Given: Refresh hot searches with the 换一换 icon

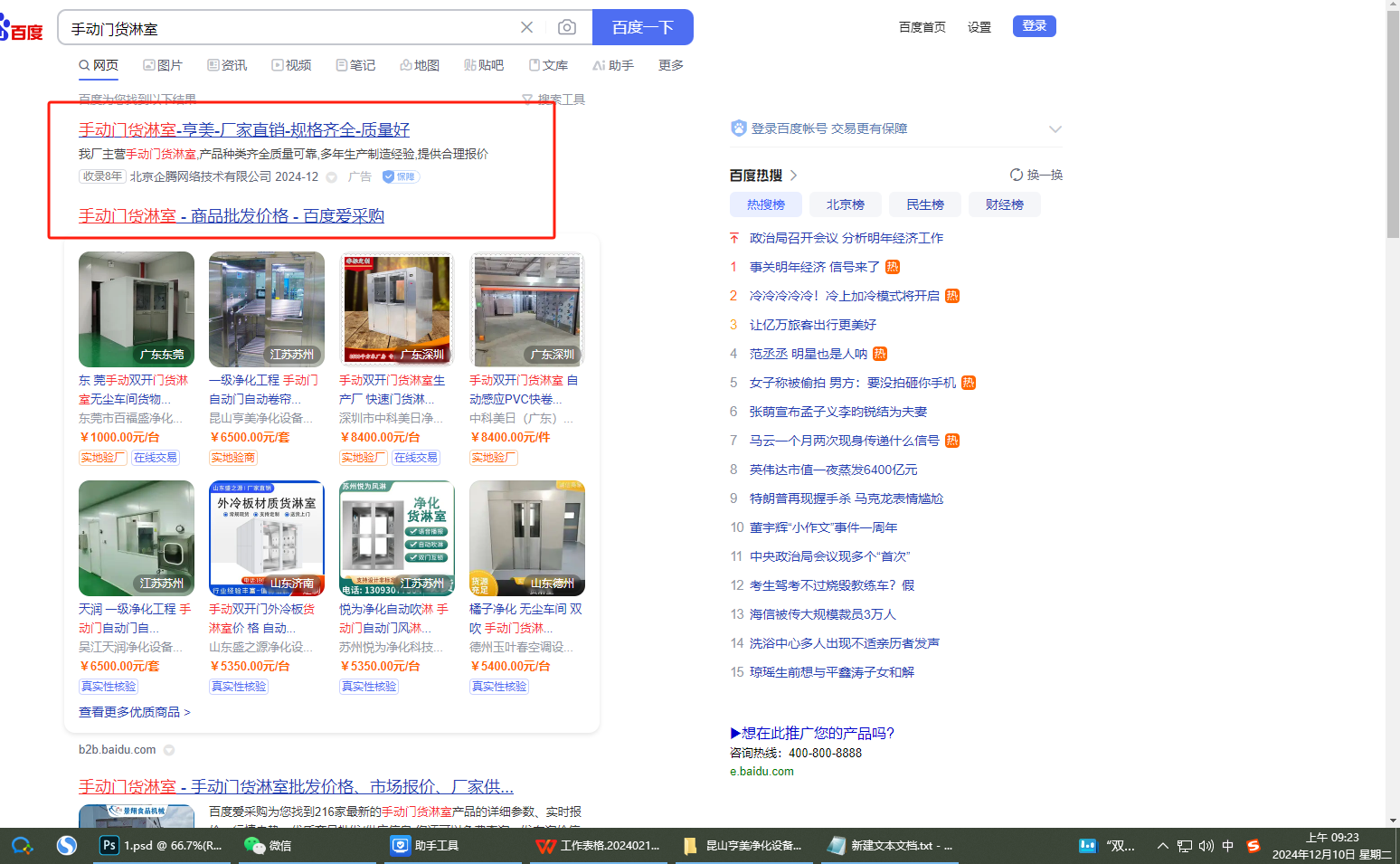Looking at the screenshot, I should click(x=1017, y=175).
